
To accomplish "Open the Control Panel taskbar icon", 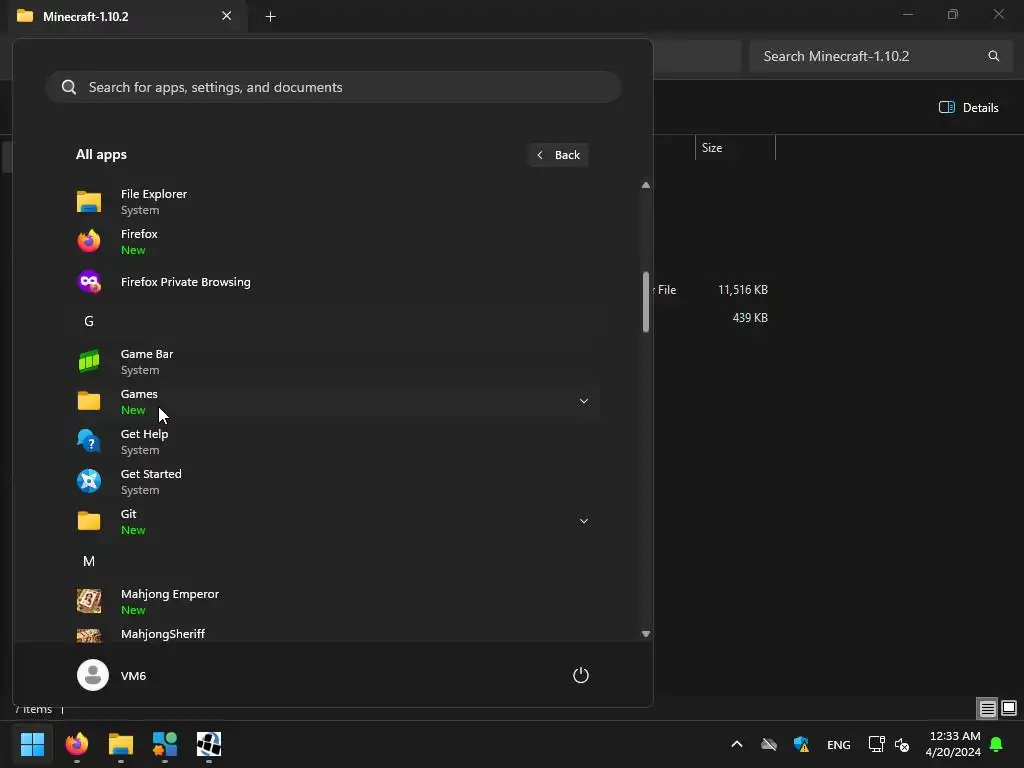I will point(165,744).
